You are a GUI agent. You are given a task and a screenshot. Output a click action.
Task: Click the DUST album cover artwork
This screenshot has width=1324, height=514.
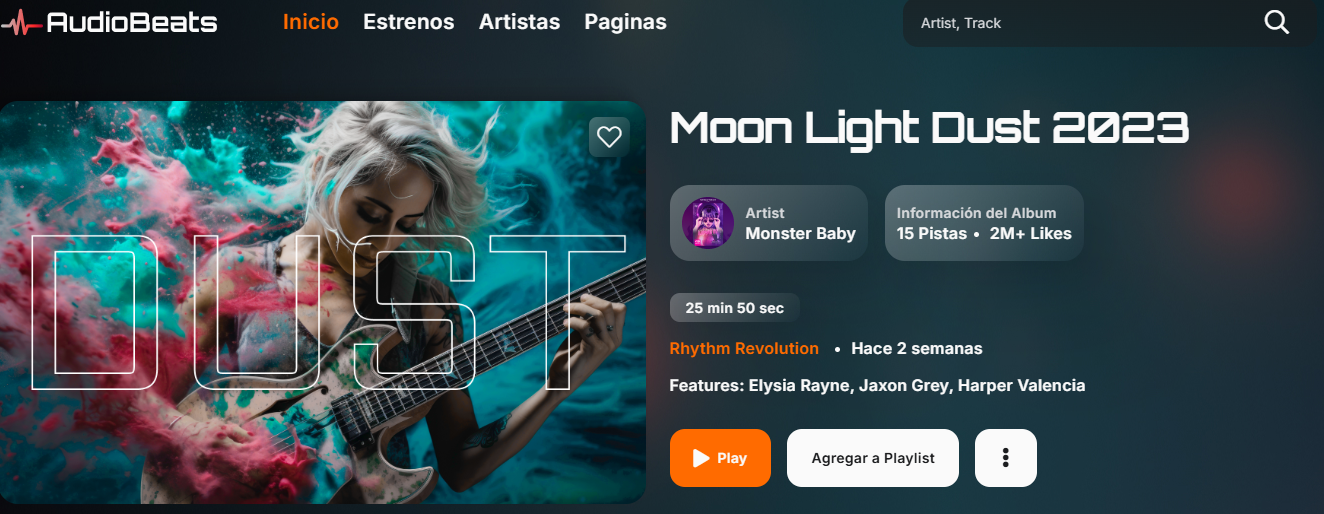pyautogui.click(x=323, y=302)
